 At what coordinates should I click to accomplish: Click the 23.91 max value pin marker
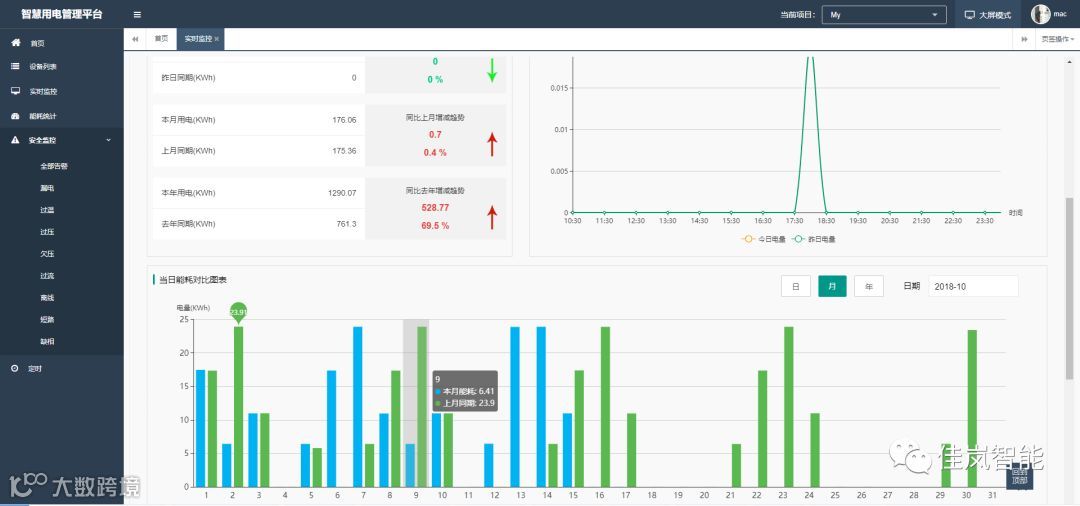238,312
